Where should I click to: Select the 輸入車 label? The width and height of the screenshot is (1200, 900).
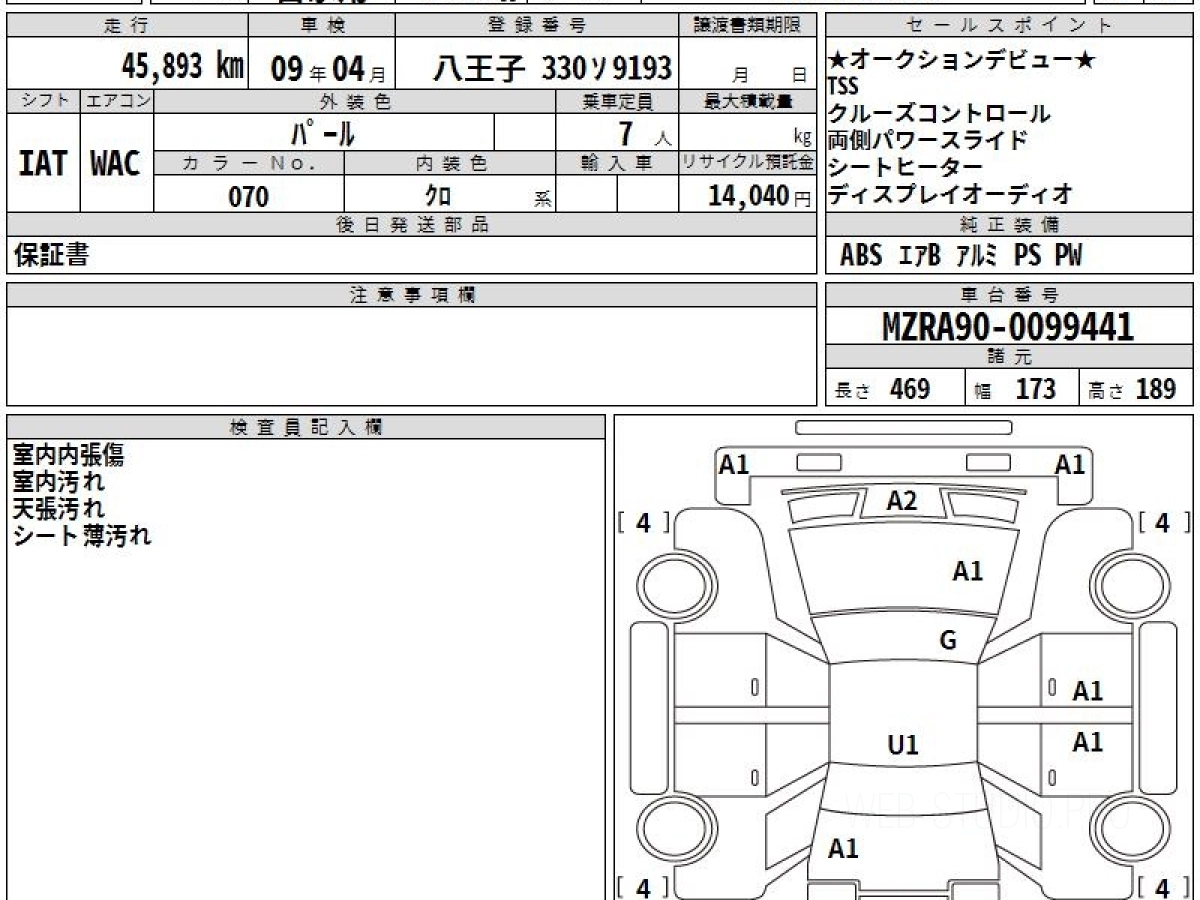click(x=617, y=163)
